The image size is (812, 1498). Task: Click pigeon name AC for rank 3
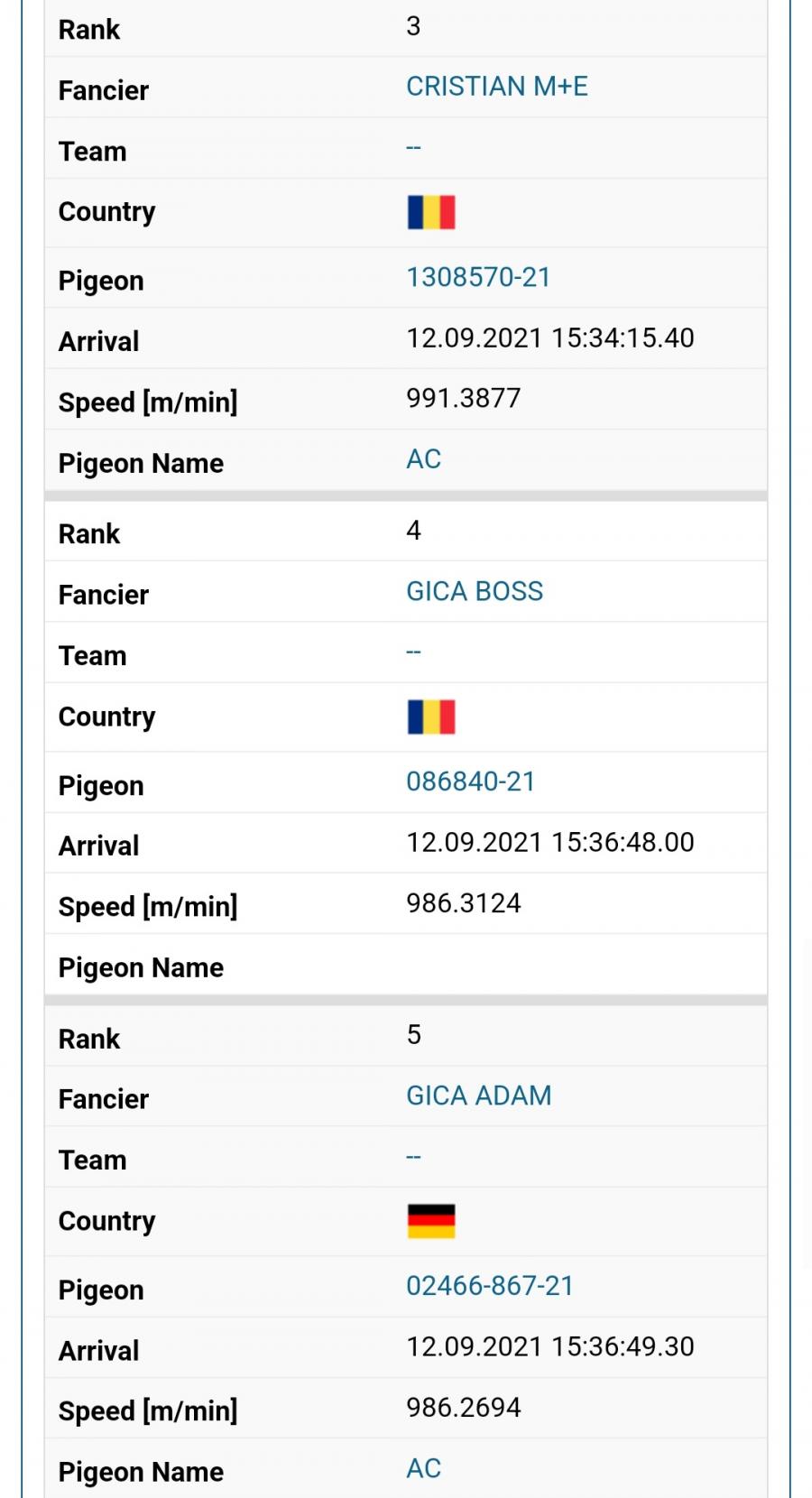[423, 459]
